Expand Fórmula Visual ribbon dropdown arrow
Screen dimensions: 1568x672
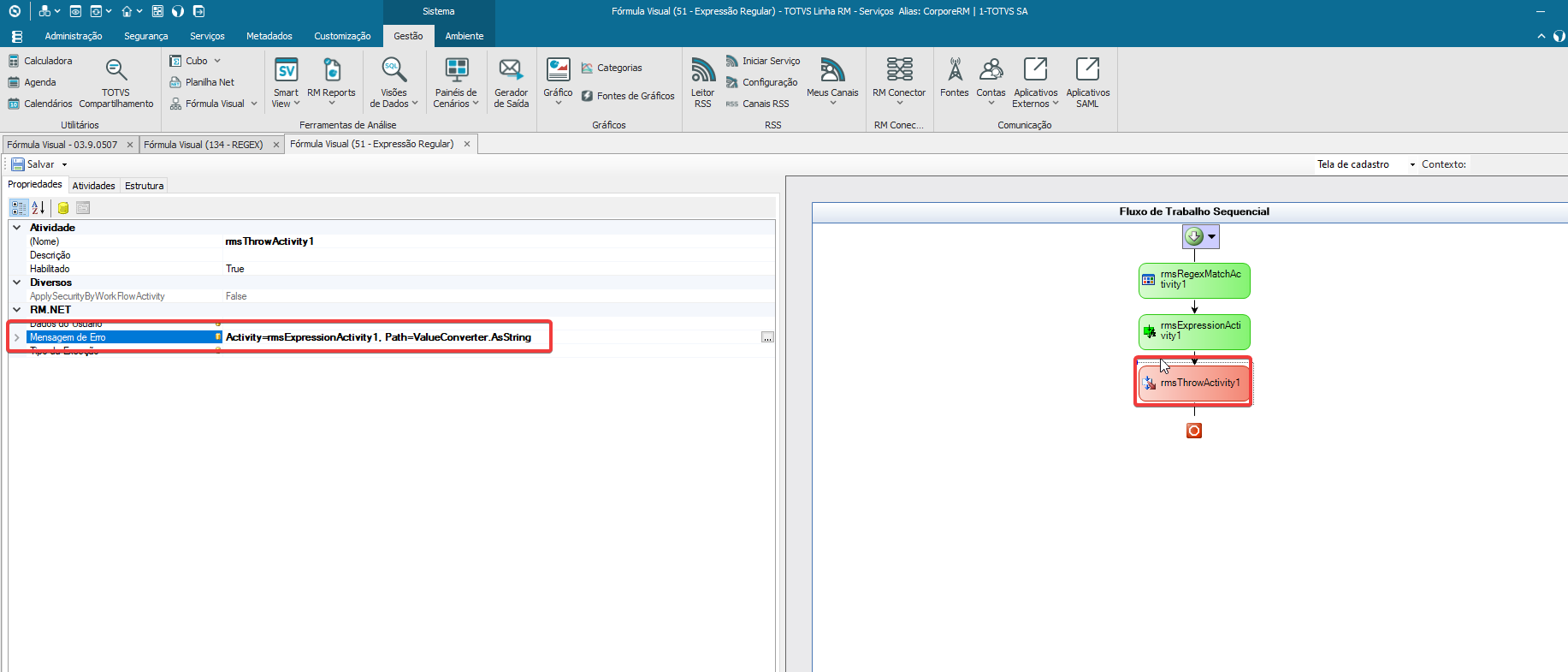pos(254,104)
